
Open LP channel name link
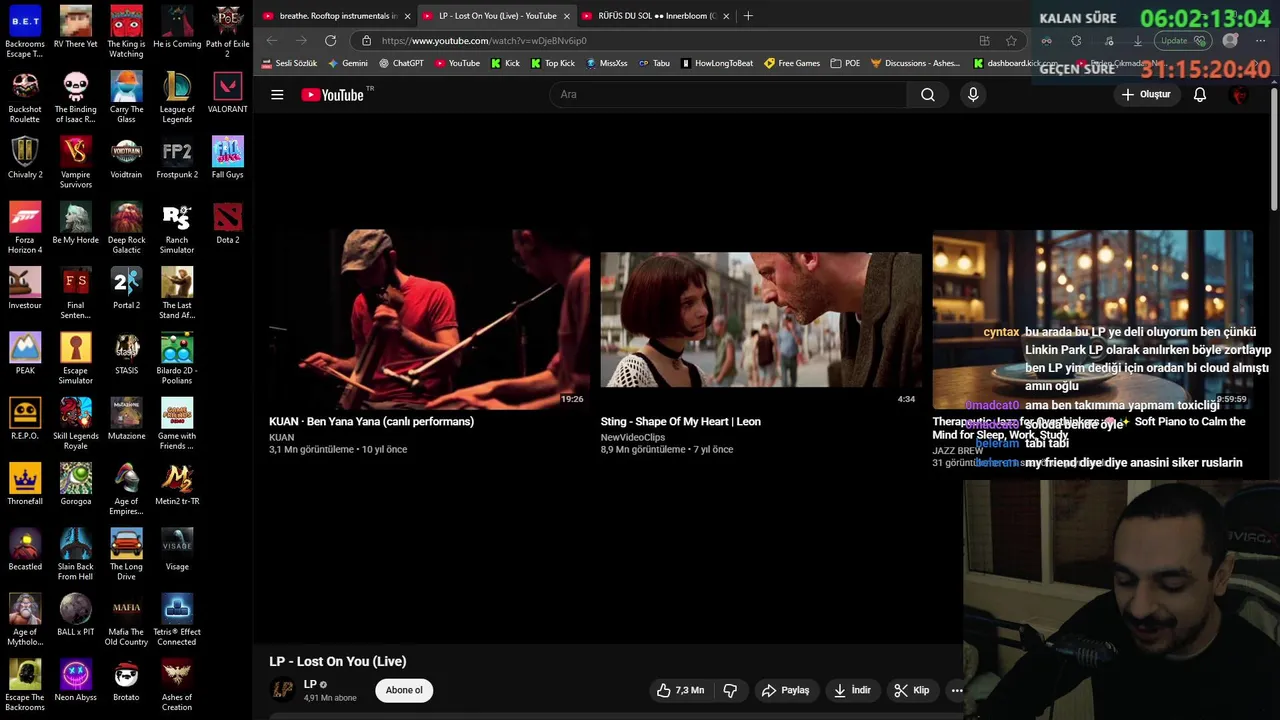(310, 684)
